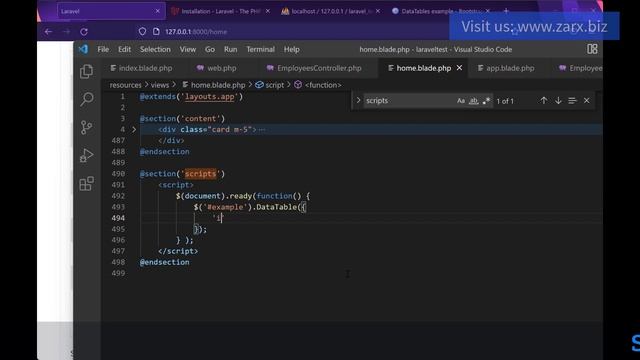Expand folded div on line 4
The width and height of the screenshot is (640, 360).
point(134,129)
